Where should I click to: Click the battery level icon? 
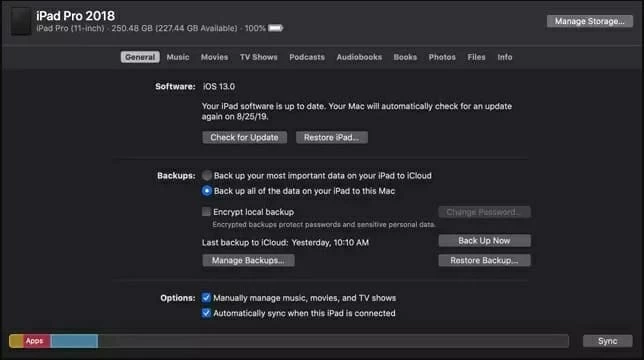(x=276, y=28)
